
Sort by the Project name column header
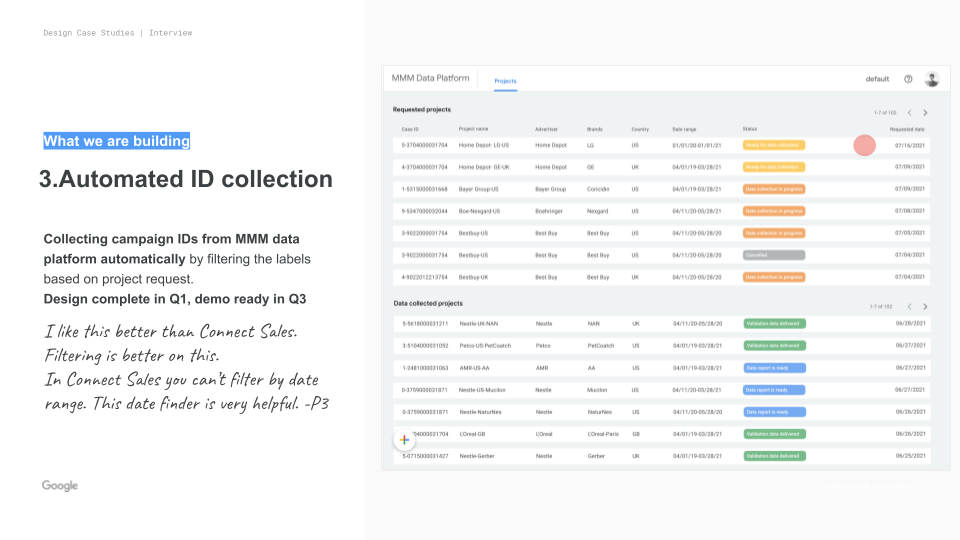(x=473, y=129)
